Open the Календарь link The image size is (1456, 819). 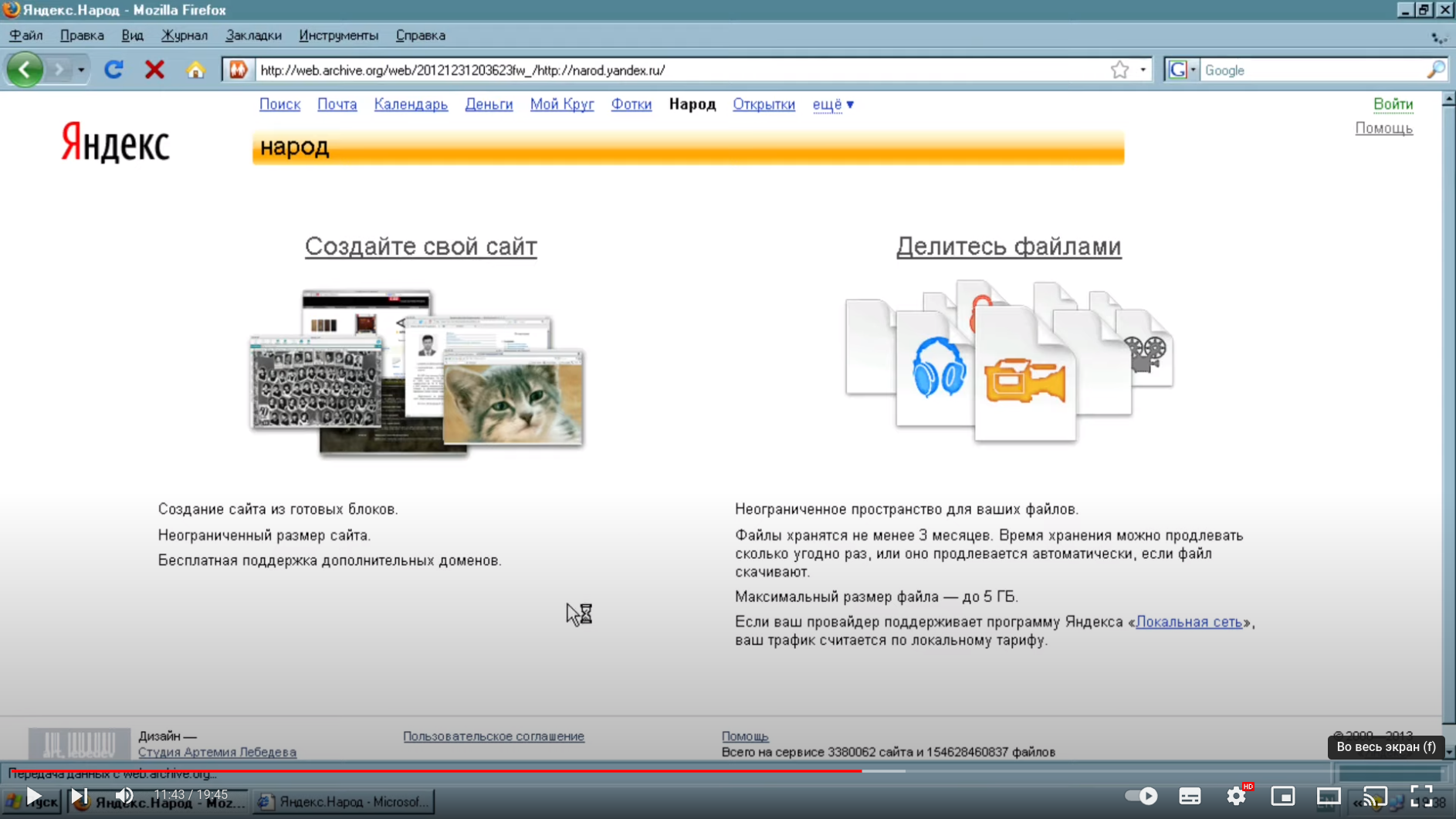point(411,104)
